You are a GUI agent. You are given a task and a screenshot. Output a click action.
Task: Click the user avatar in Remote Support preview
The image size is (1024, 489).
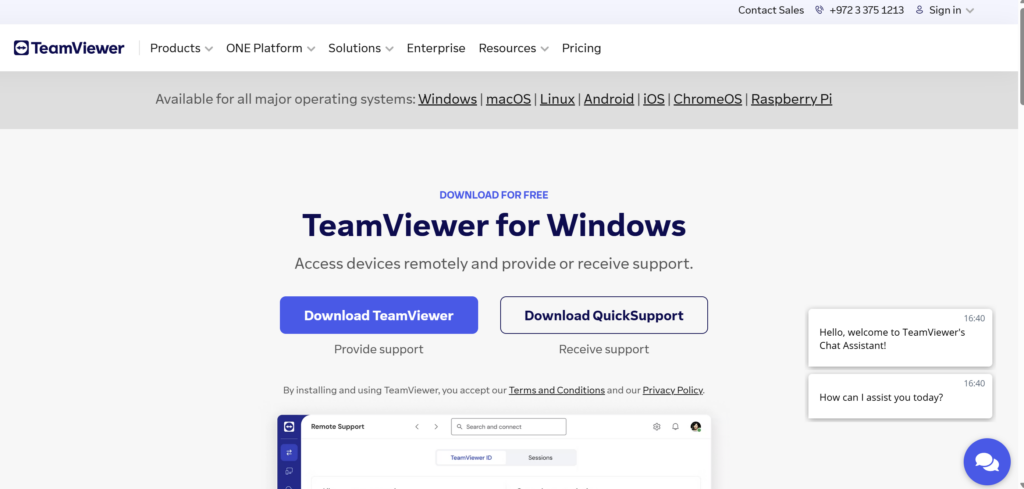pyautogui.click(x=696, y=426)
